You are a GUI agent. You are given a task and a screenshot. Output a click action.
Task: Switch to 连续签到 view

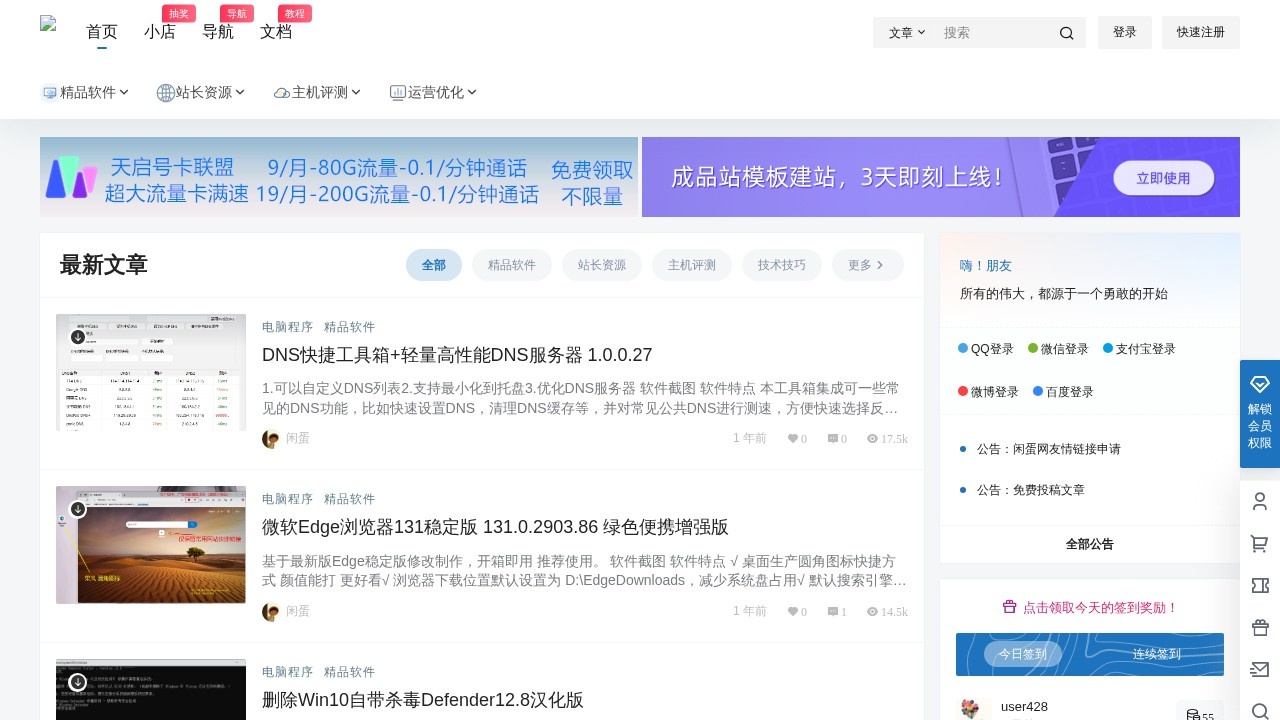point(1157,654)
